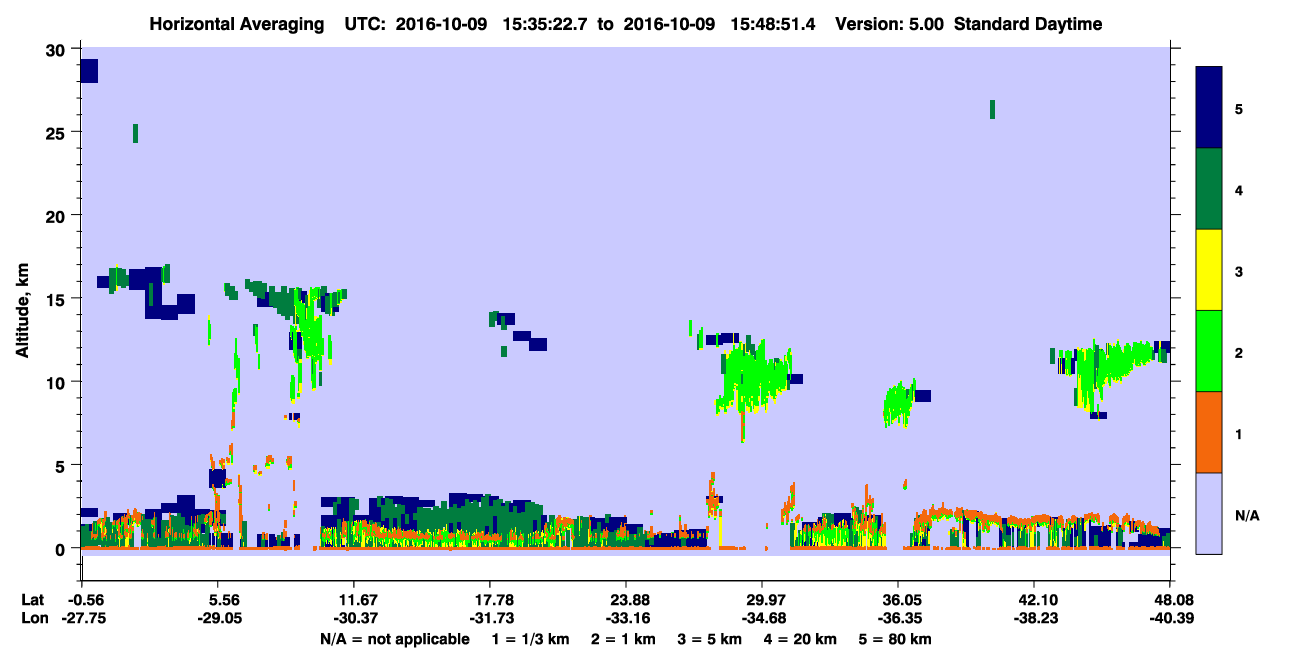
Task: Click the y-axis tick label 25
Action: point(57,132)
